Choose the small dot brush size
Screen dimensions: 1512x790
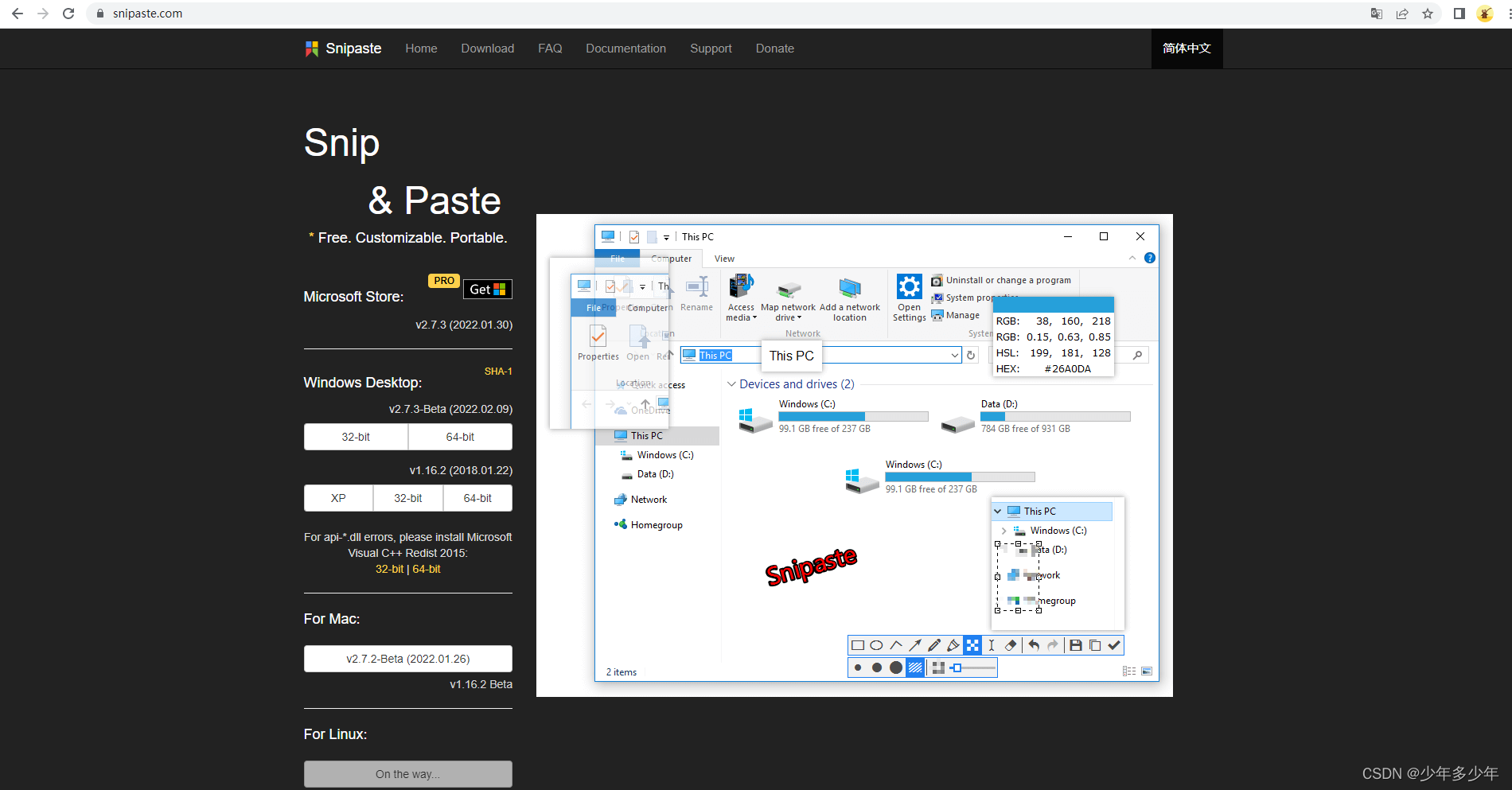858,667
